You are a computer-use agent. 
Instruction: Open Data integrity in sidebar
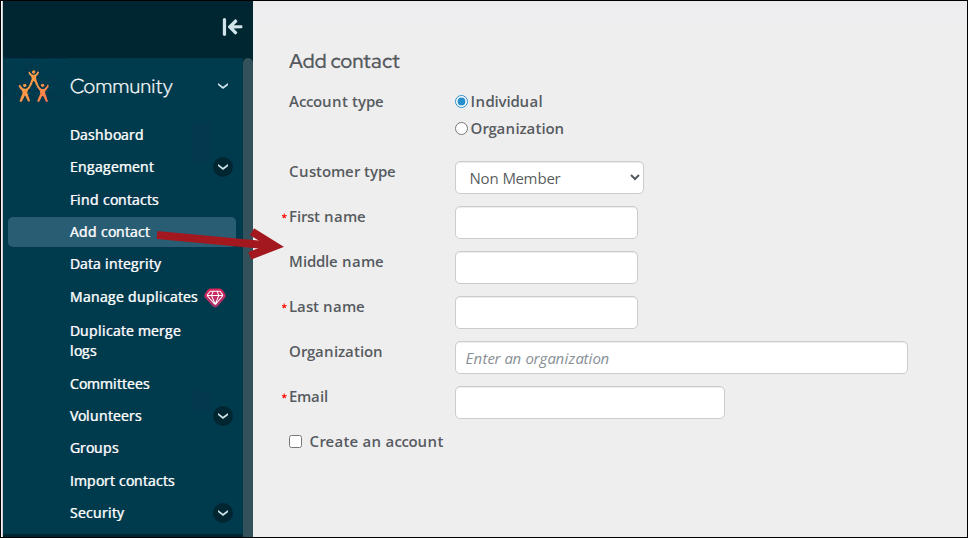[x=115, y=264]
